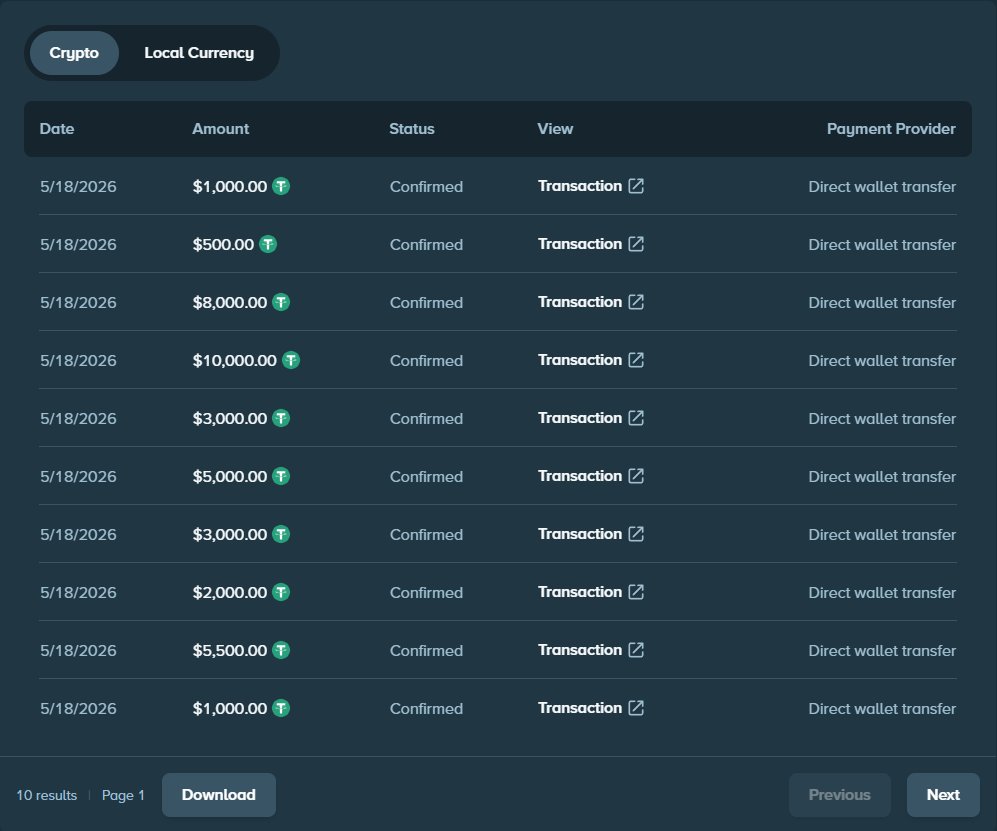Click the Status column header

412,129
